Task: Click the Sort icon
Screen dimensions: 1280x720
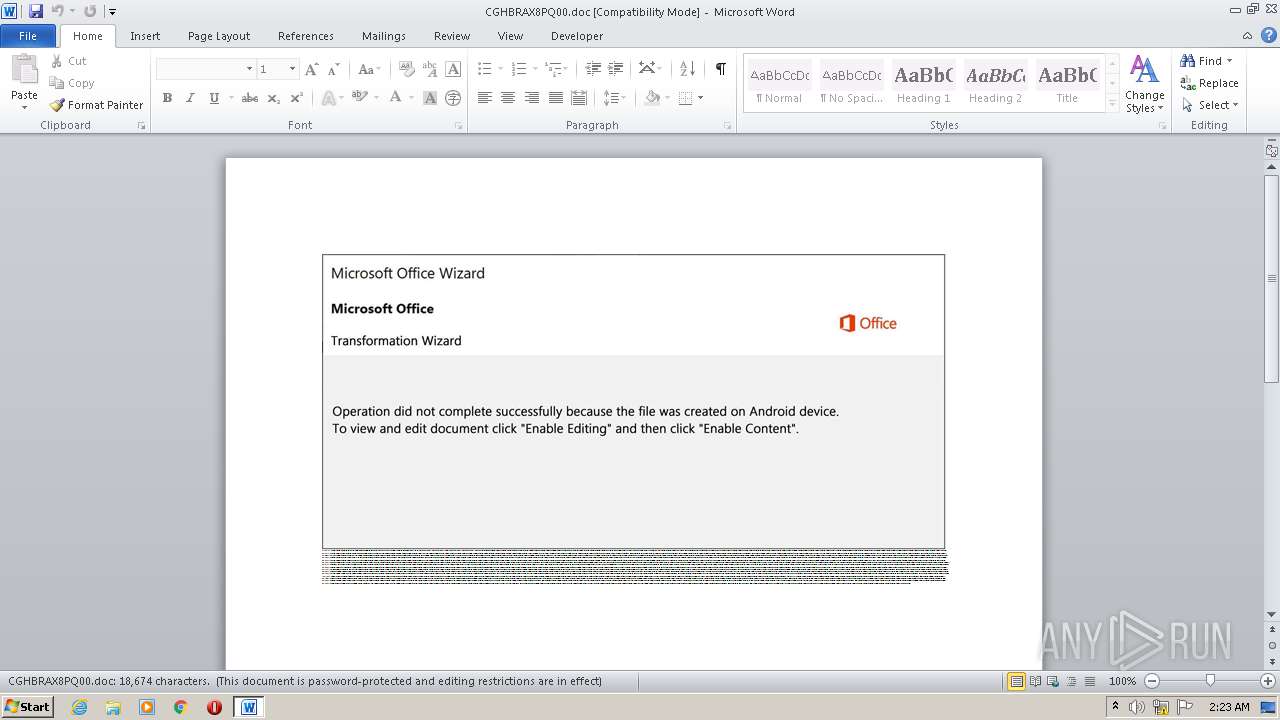Action: pyautogui.click(x=687, y=69)
